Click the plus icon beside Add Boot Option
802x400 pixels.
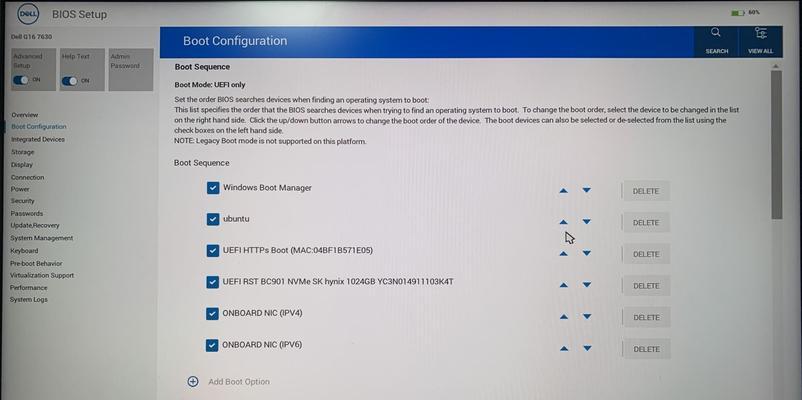click(x=193, y=382)
